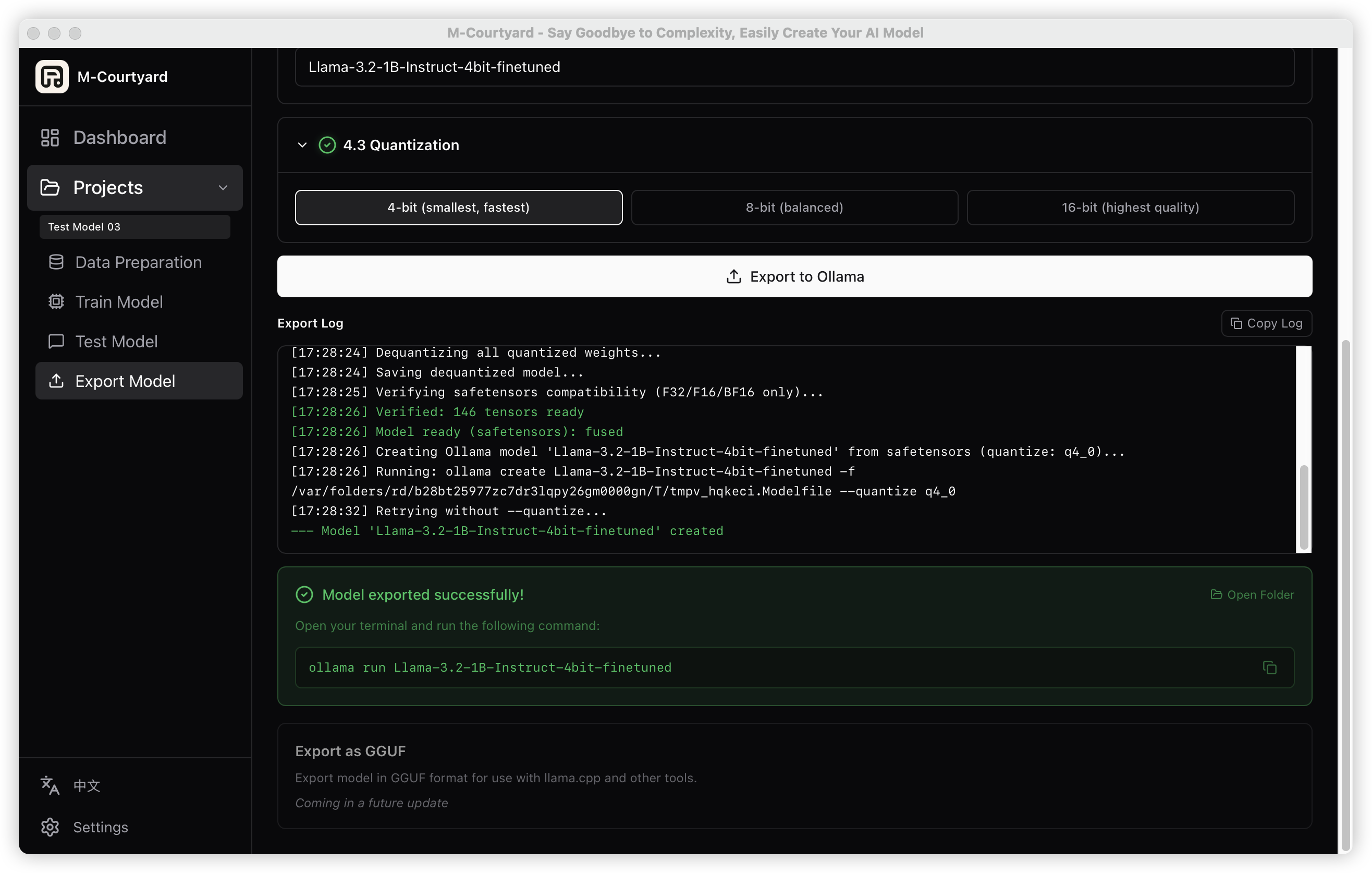Select 4-bit (smallest, fastest) quantization
The height and width of the screenshot is (873, 1372).
(x=459, y=208)
